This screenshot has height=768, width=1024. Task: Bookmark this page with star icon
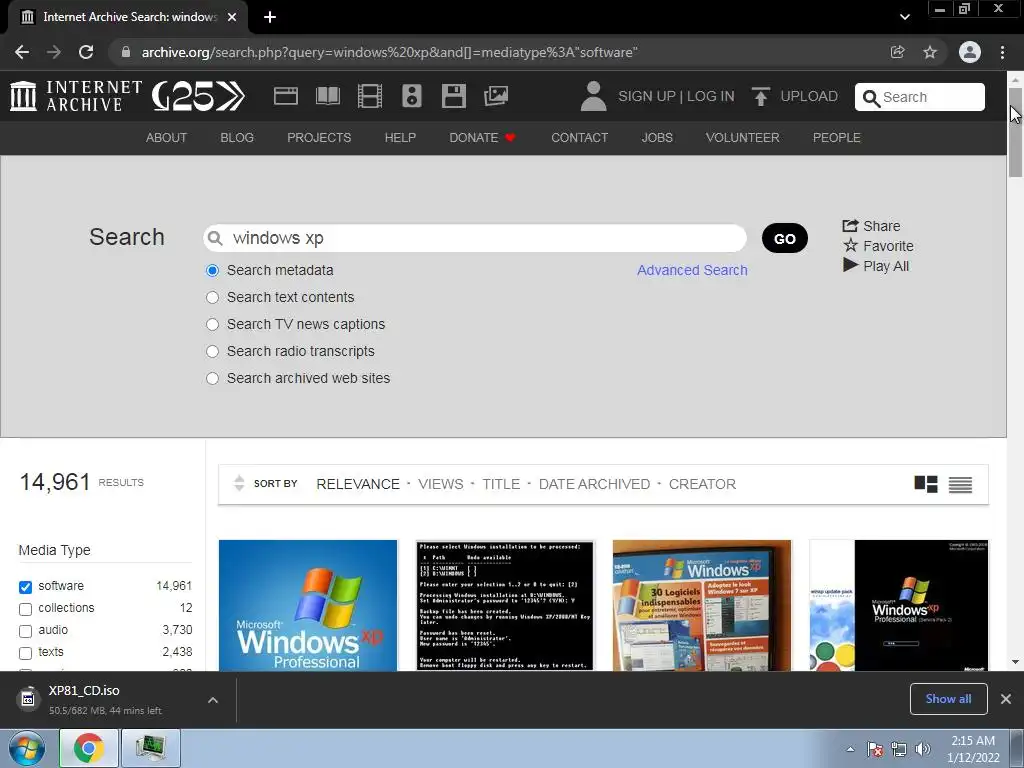point(930,52)
